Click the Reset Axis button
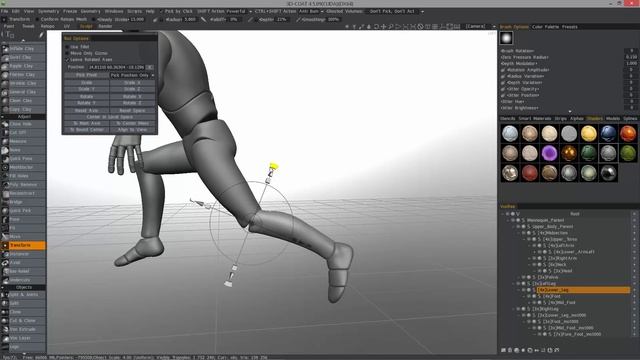 click(87, 111)
